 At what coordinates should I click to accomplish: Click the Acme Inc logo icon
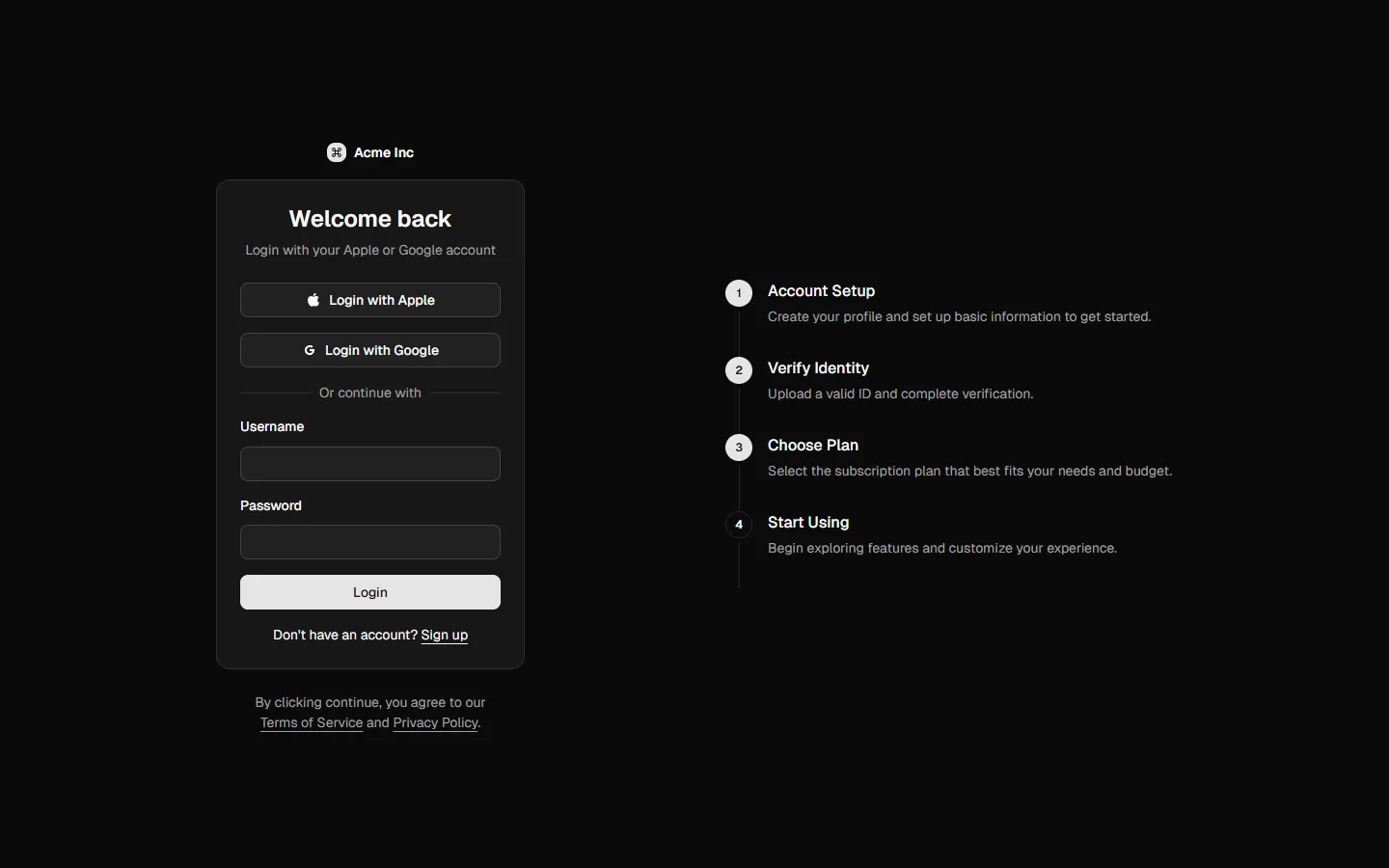point(336,152)
